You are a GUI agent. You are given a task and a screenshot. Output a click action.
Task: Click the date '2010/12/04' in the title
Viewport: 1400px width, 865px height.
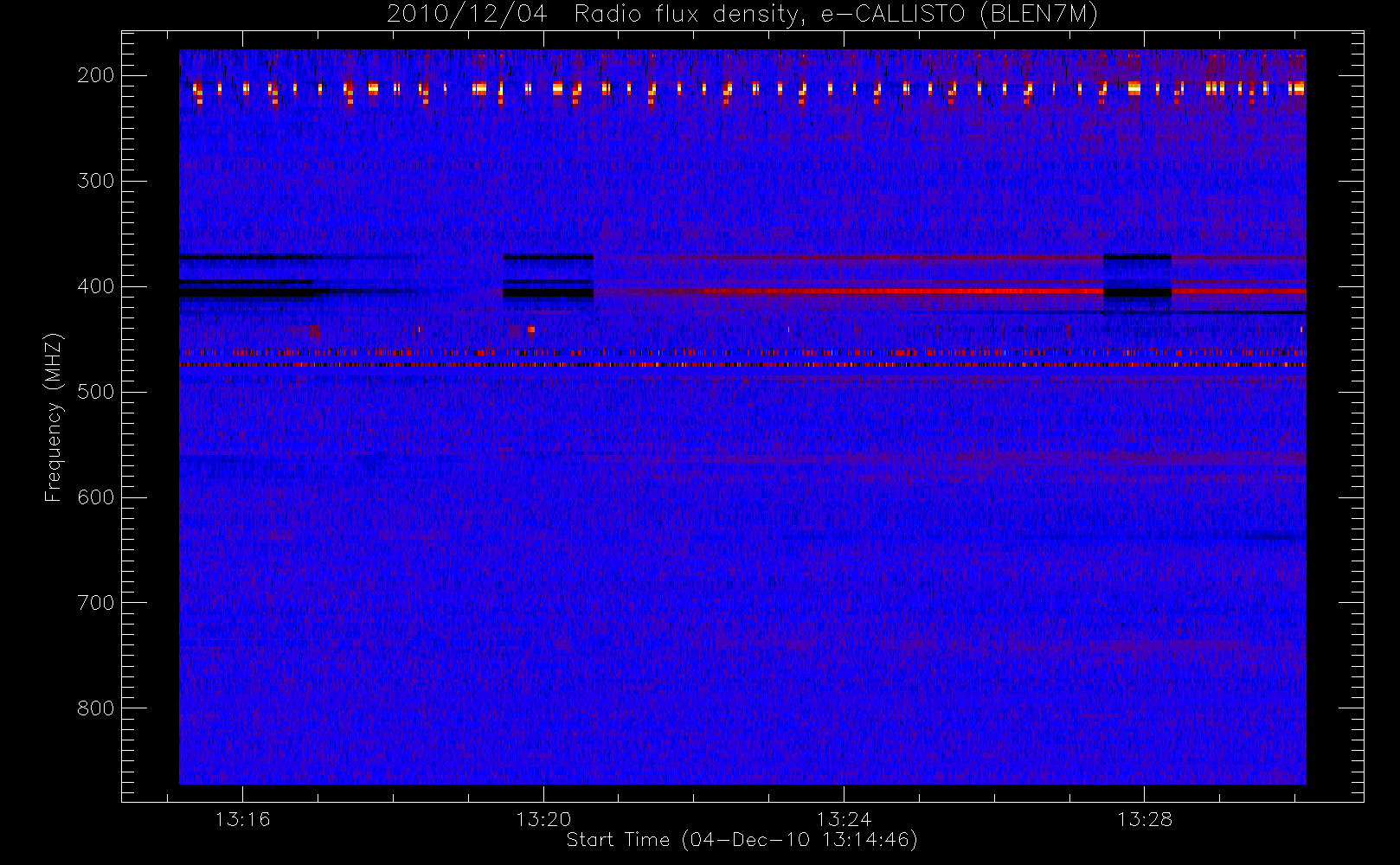click(467, 15)
